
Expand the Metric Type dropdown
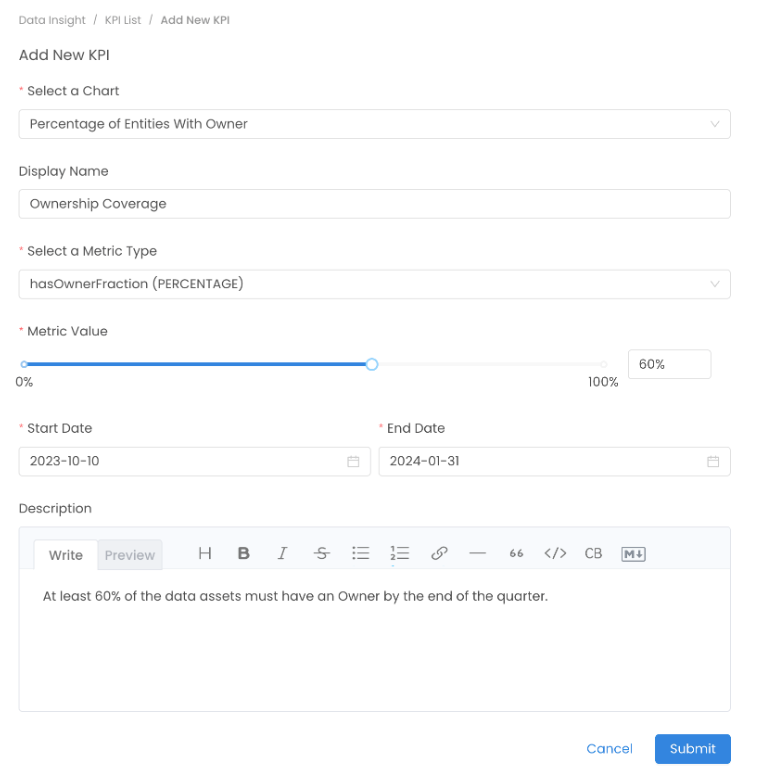coord(374,284)
